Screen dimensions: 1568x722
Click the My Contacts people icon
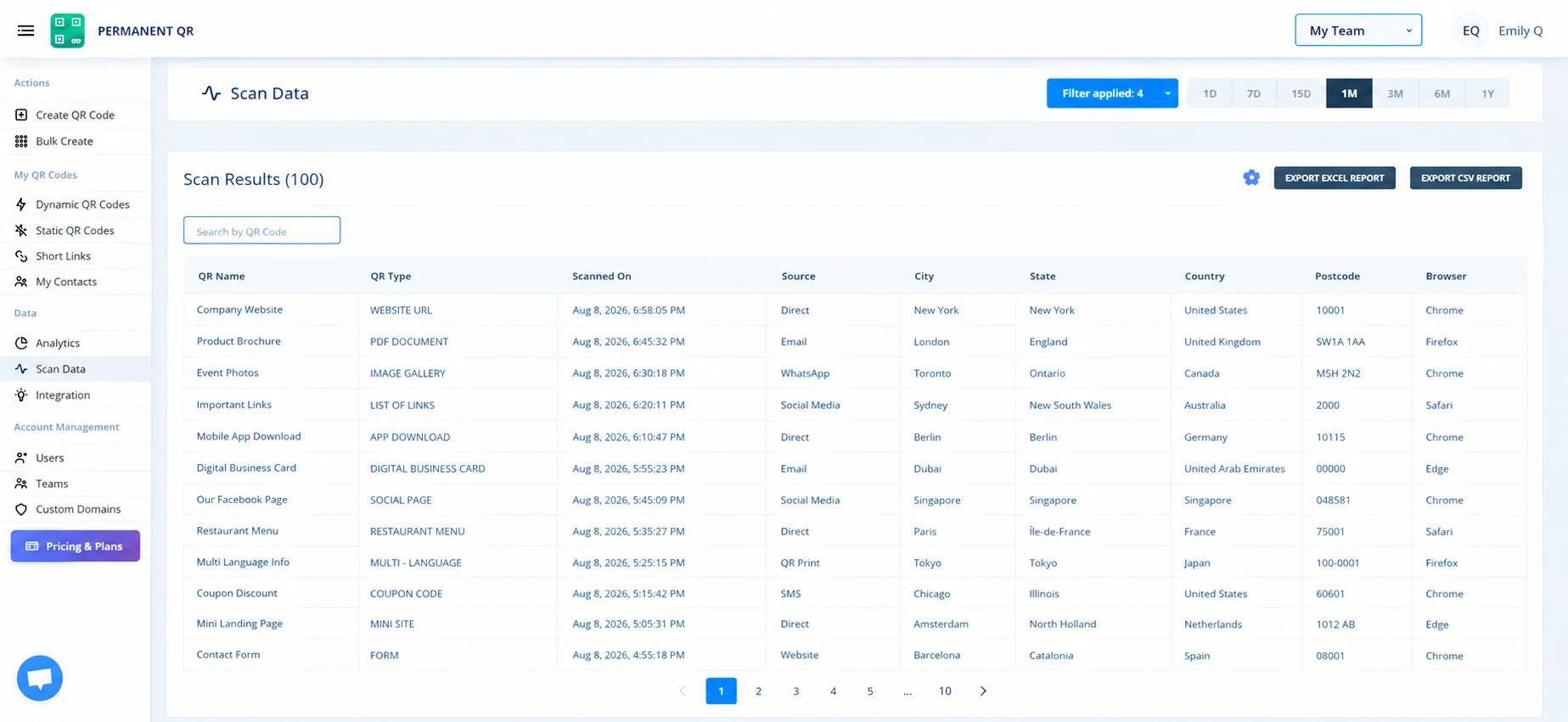pos(21,282)
